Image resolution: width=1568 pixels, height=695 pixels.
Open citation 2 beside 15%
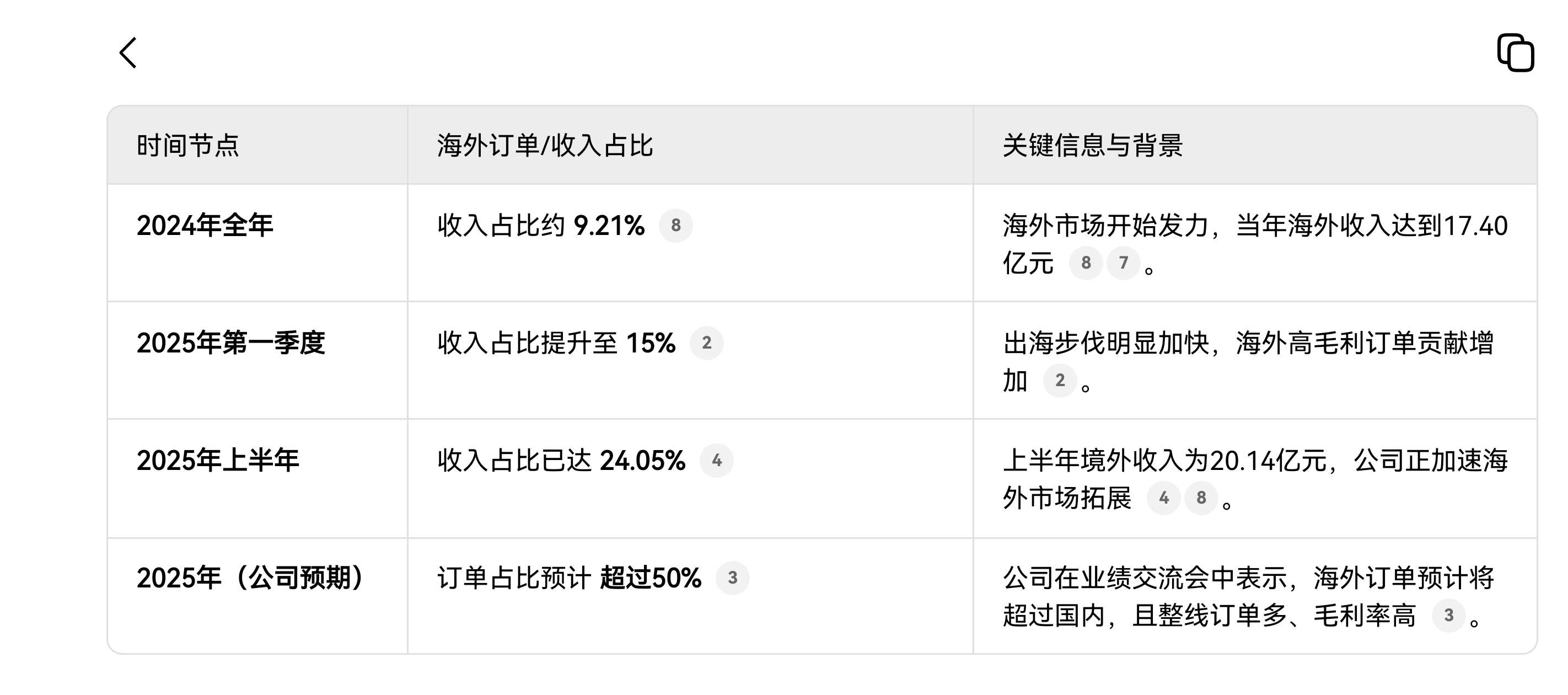706,343
